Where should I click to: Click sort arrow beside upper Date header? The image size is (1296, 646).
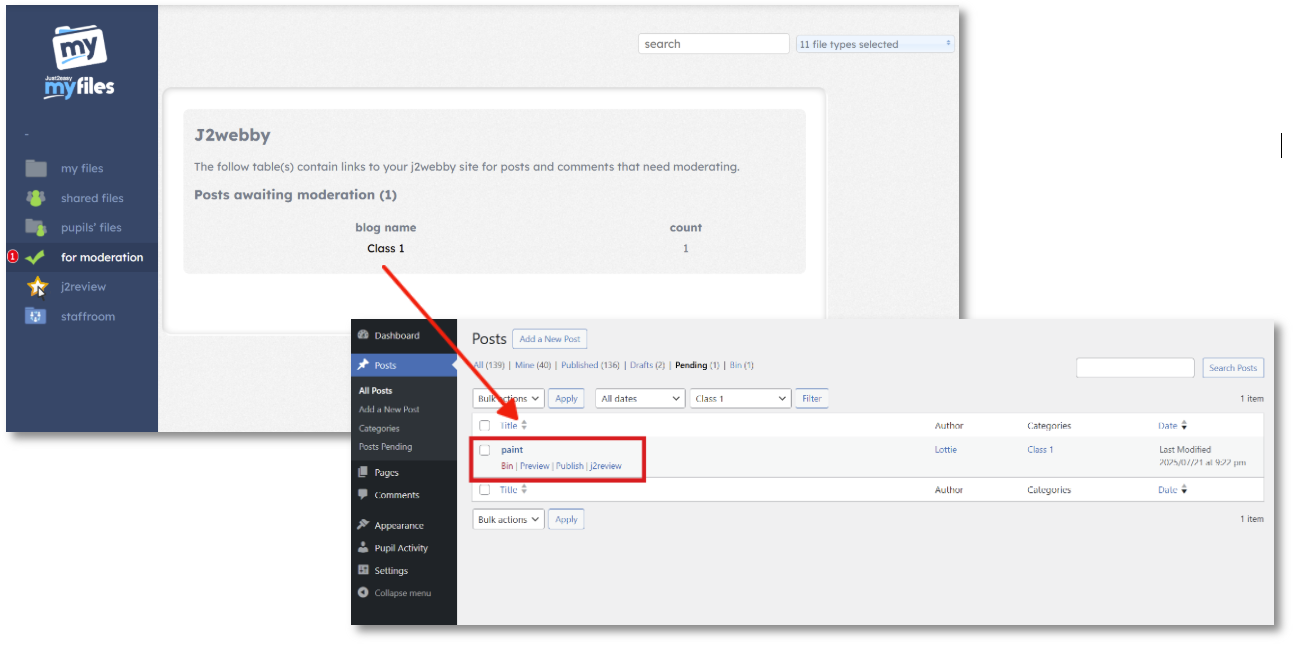[x=1184, y=425]
